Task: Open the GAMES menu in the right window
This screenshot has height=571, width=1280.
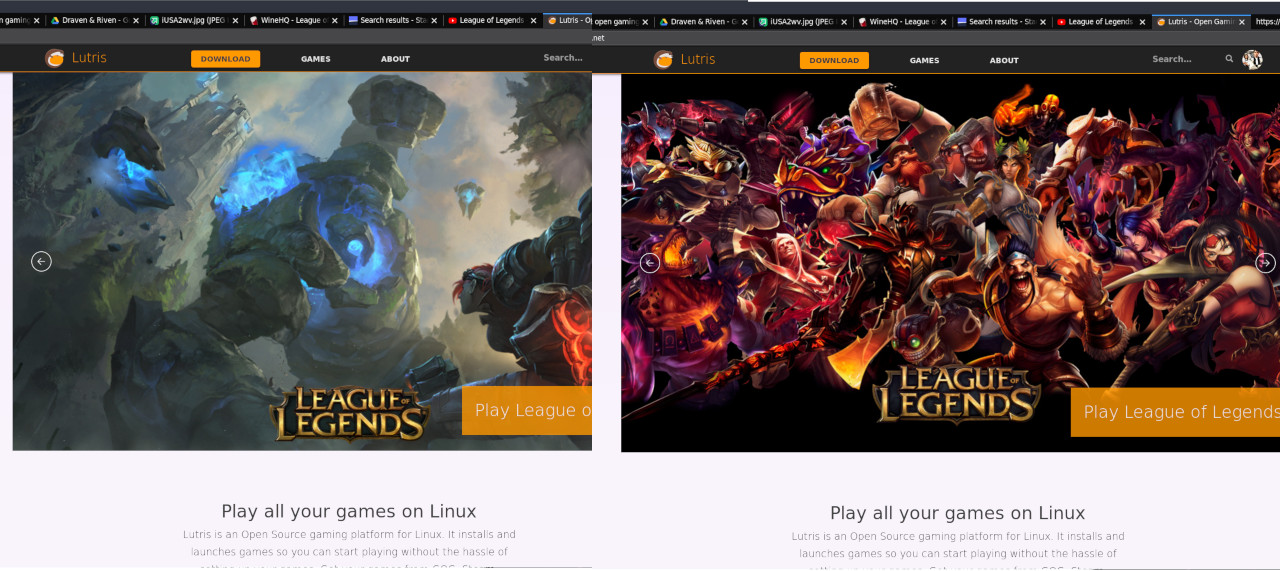Action: [x=924, y=60]
